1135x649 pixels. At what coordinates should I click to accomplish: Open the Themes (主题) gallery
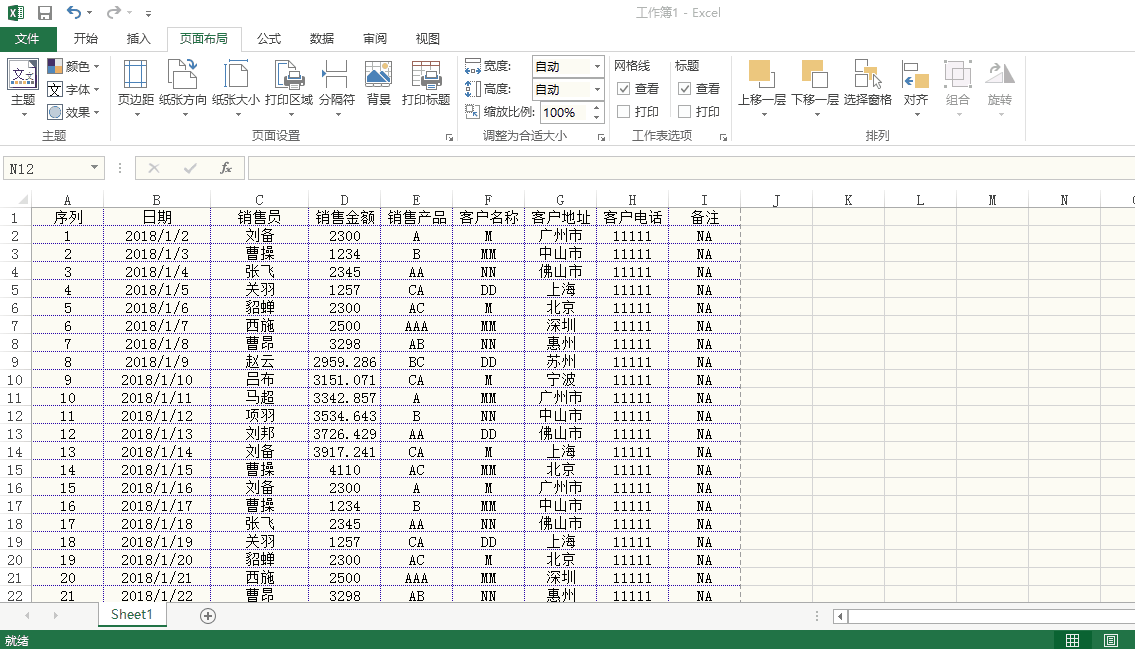[x=22, y=88]
